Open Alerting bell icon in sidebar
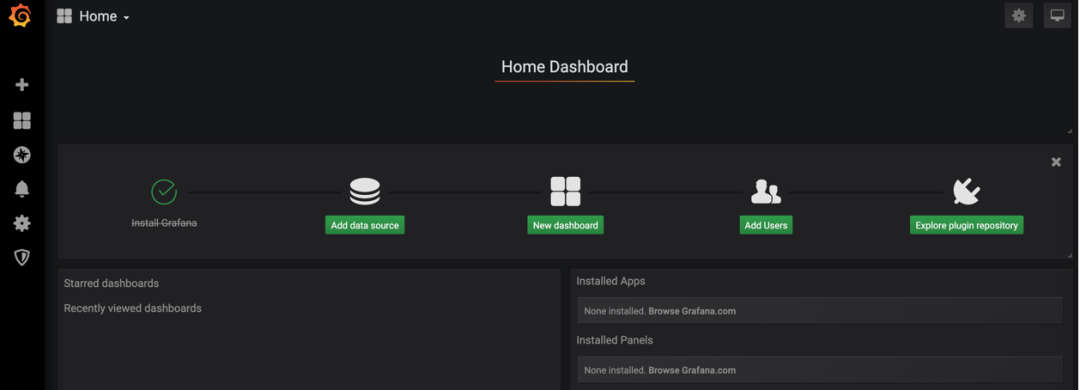 click(22, 189)
